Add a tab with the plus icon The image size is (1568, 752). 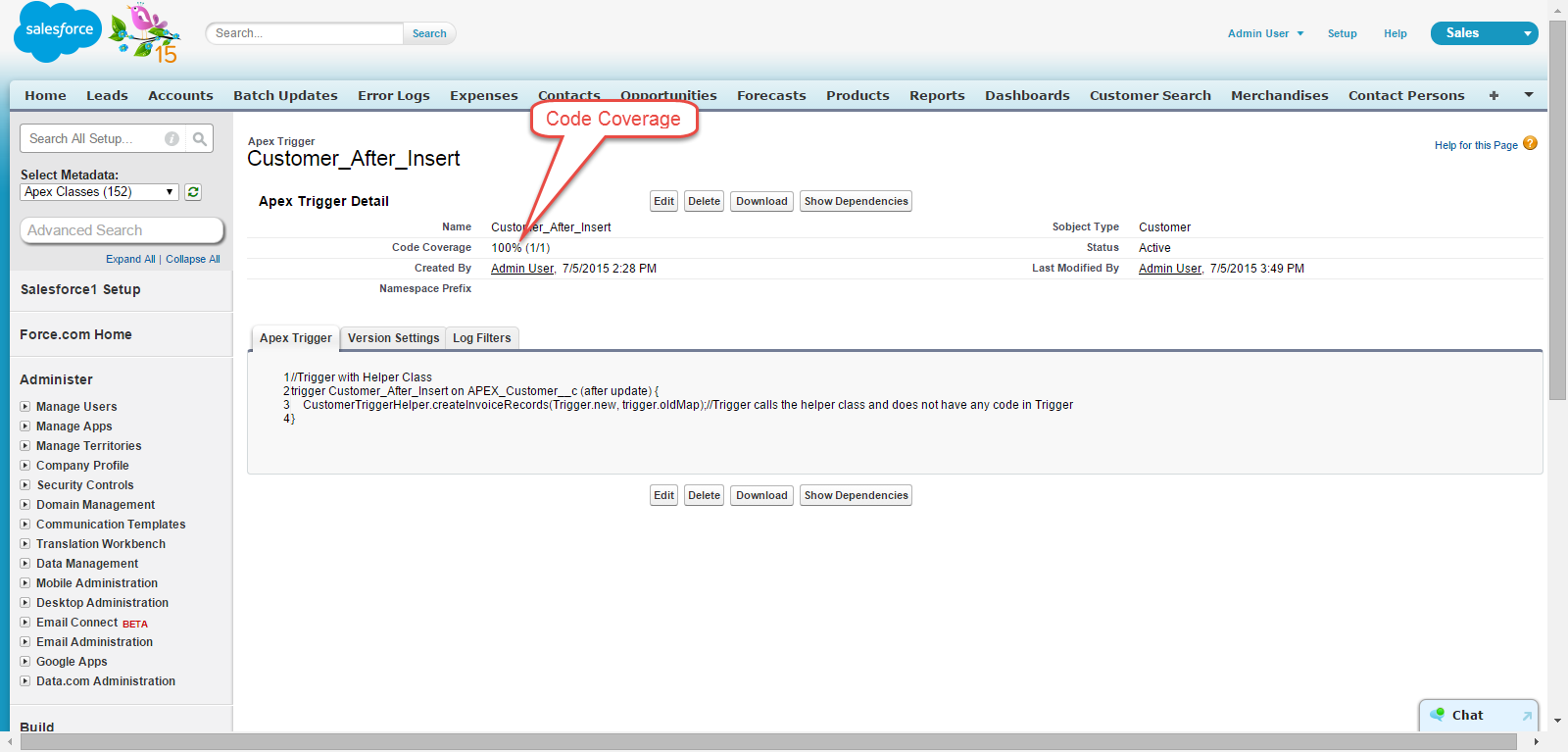coord(1494,95)
